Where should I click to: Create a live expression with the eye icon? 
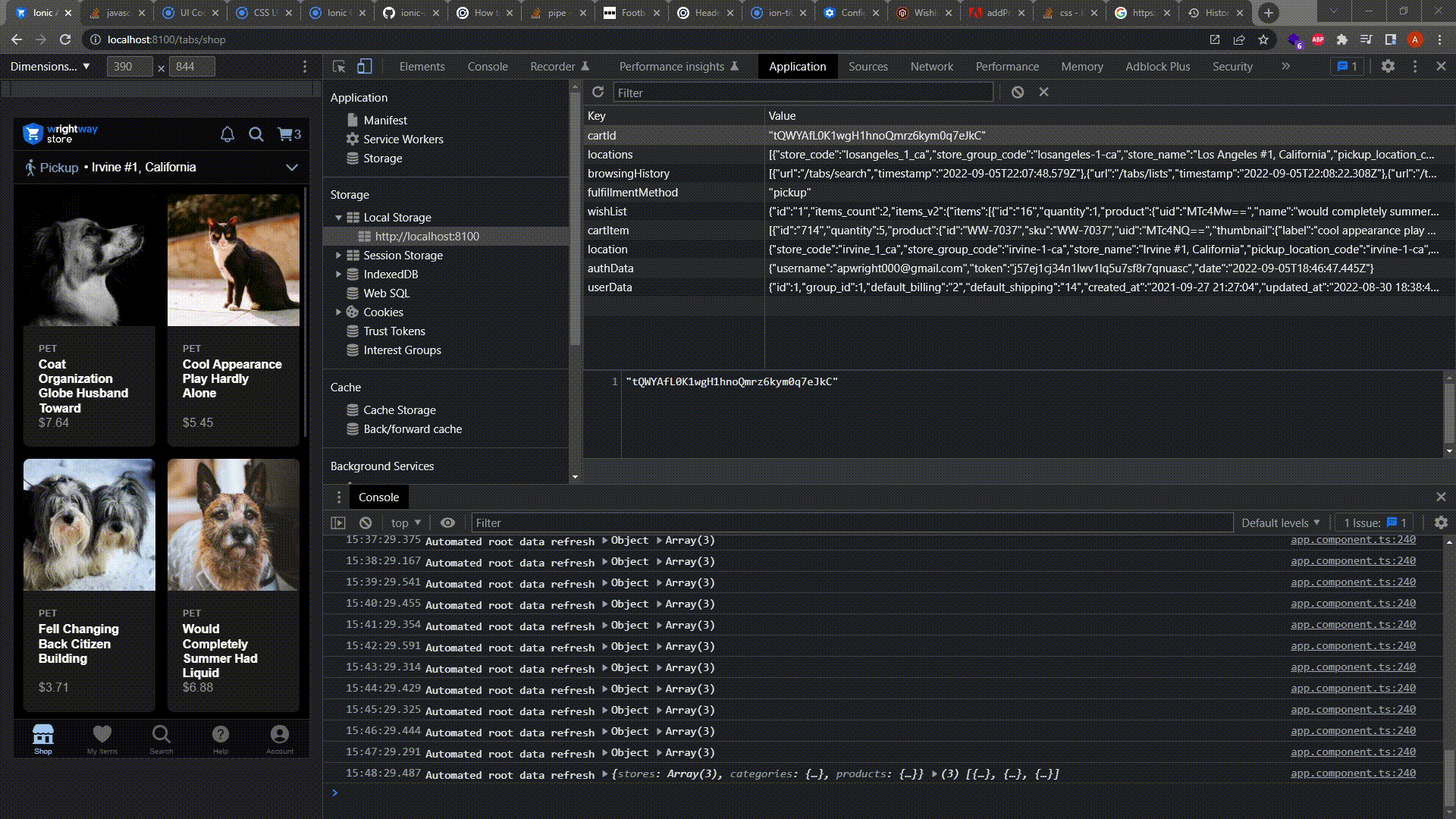click(448, 522)
